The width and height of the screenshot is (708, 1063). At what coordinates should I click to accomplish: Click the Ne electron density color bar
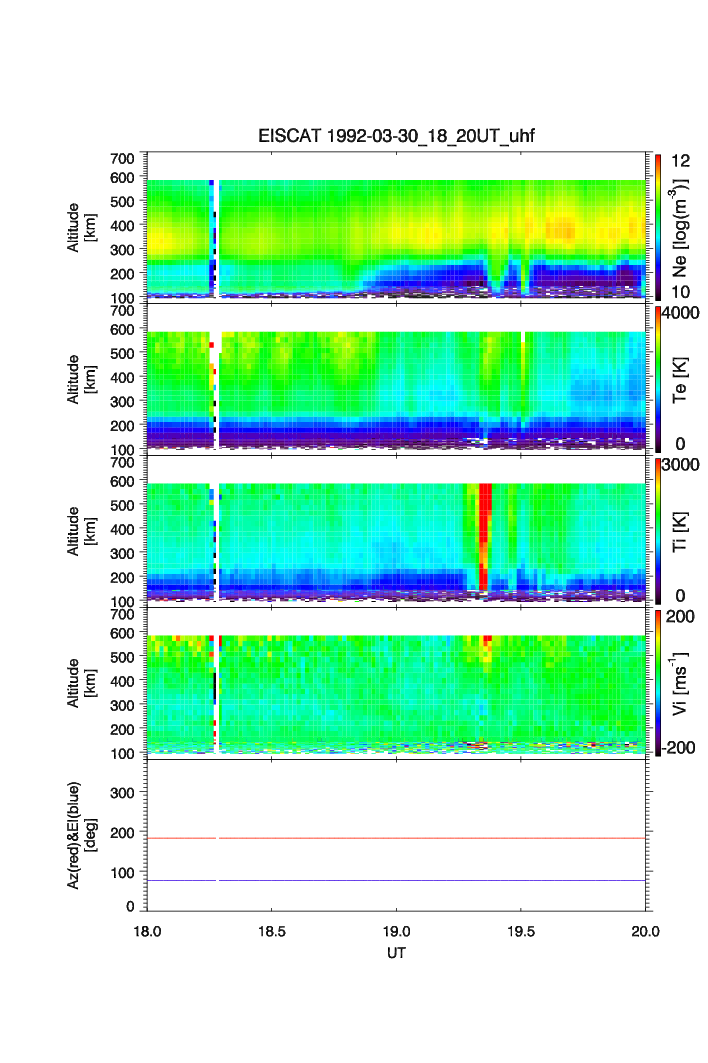point(658,227)
